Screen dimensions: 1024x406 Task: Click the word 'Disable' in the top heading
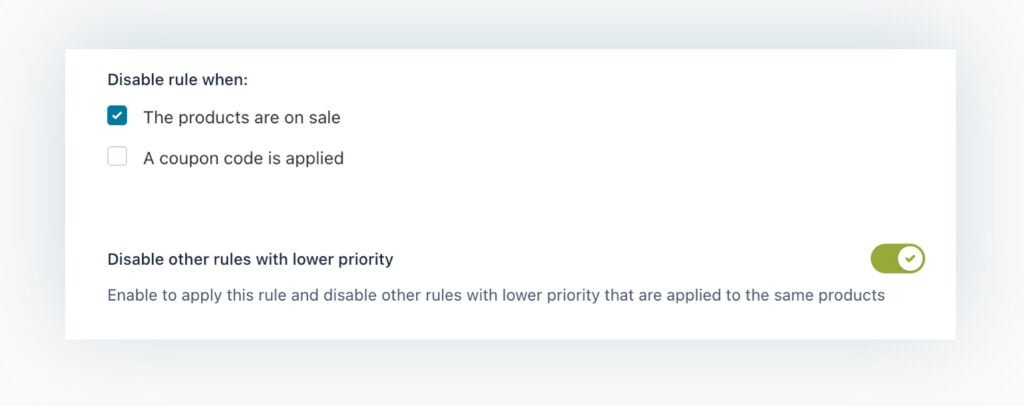[135, 79]
